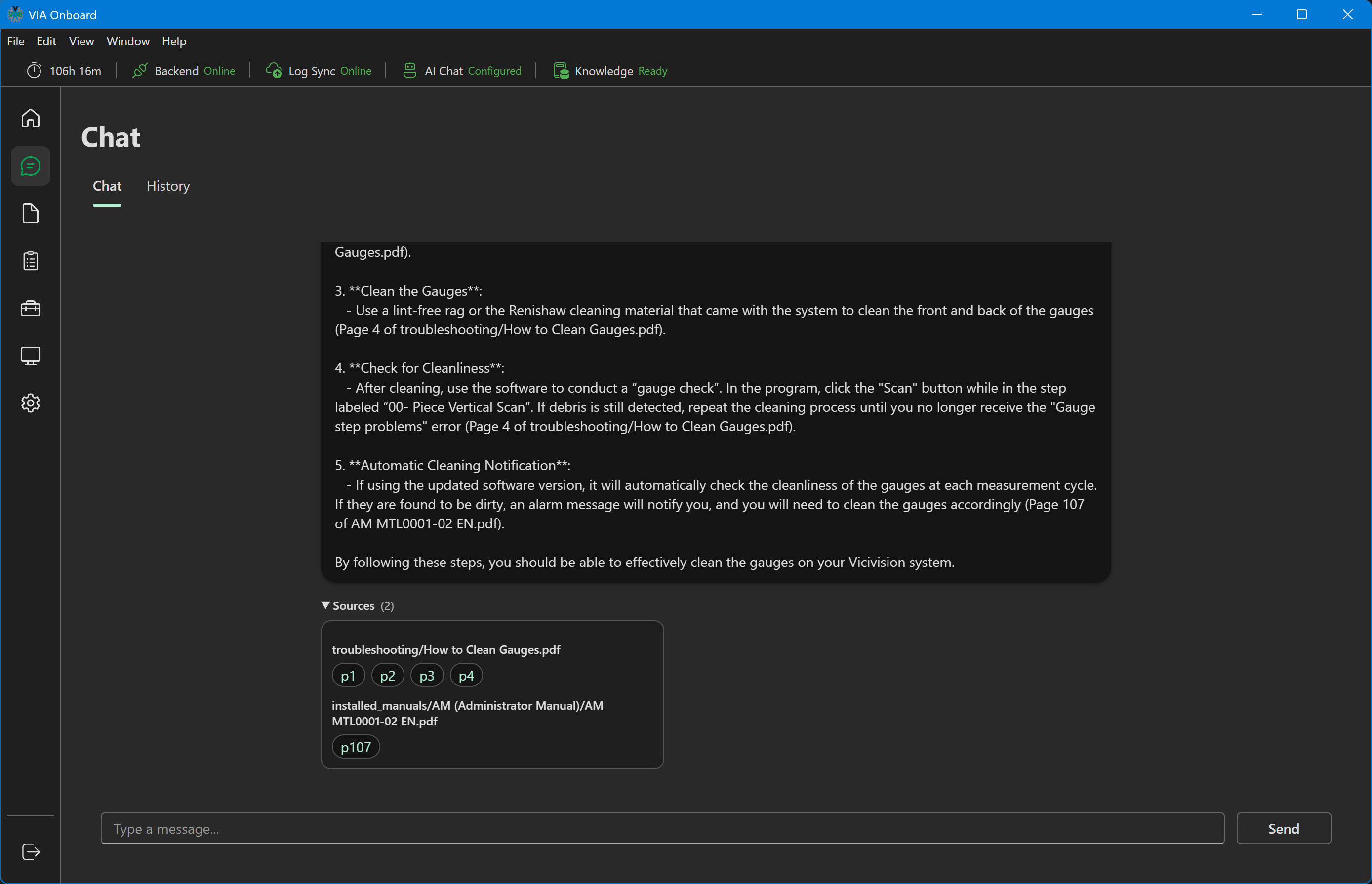Open Settings gear in sidebar
1372x884 pixels.
[31, 403]
